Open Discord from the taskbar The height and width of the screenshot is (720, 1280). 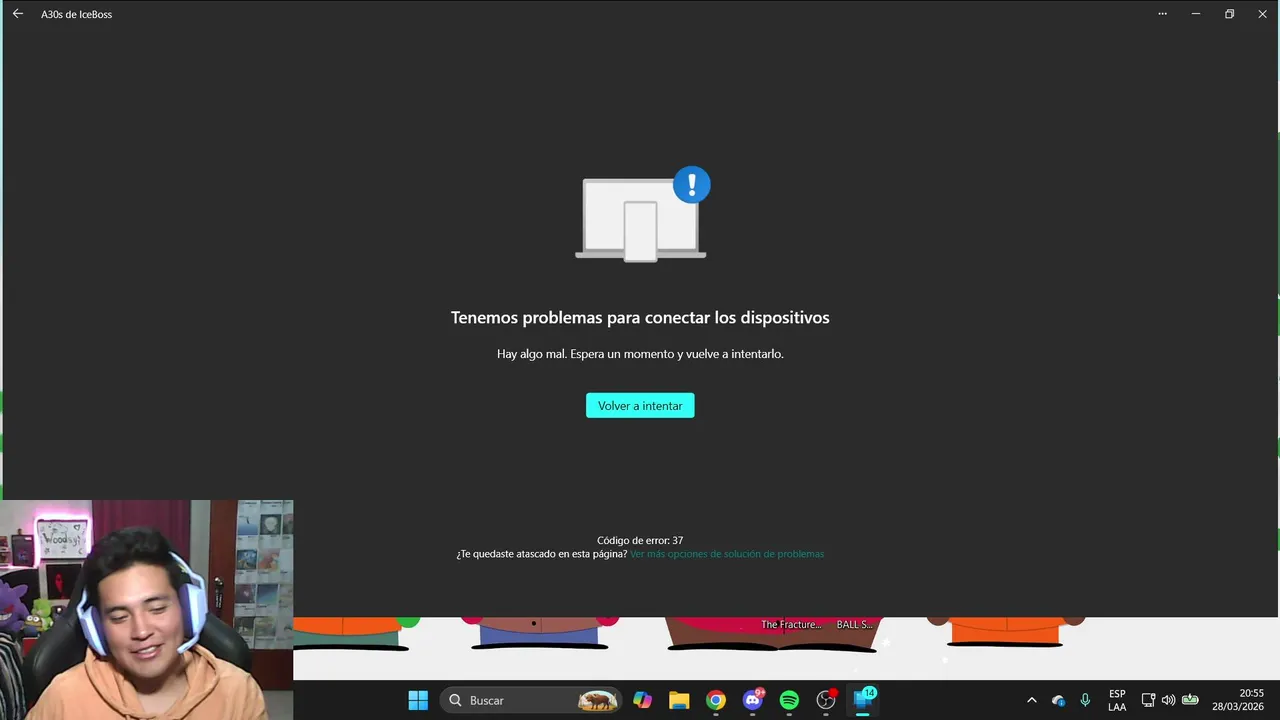[x=753, y=700]
